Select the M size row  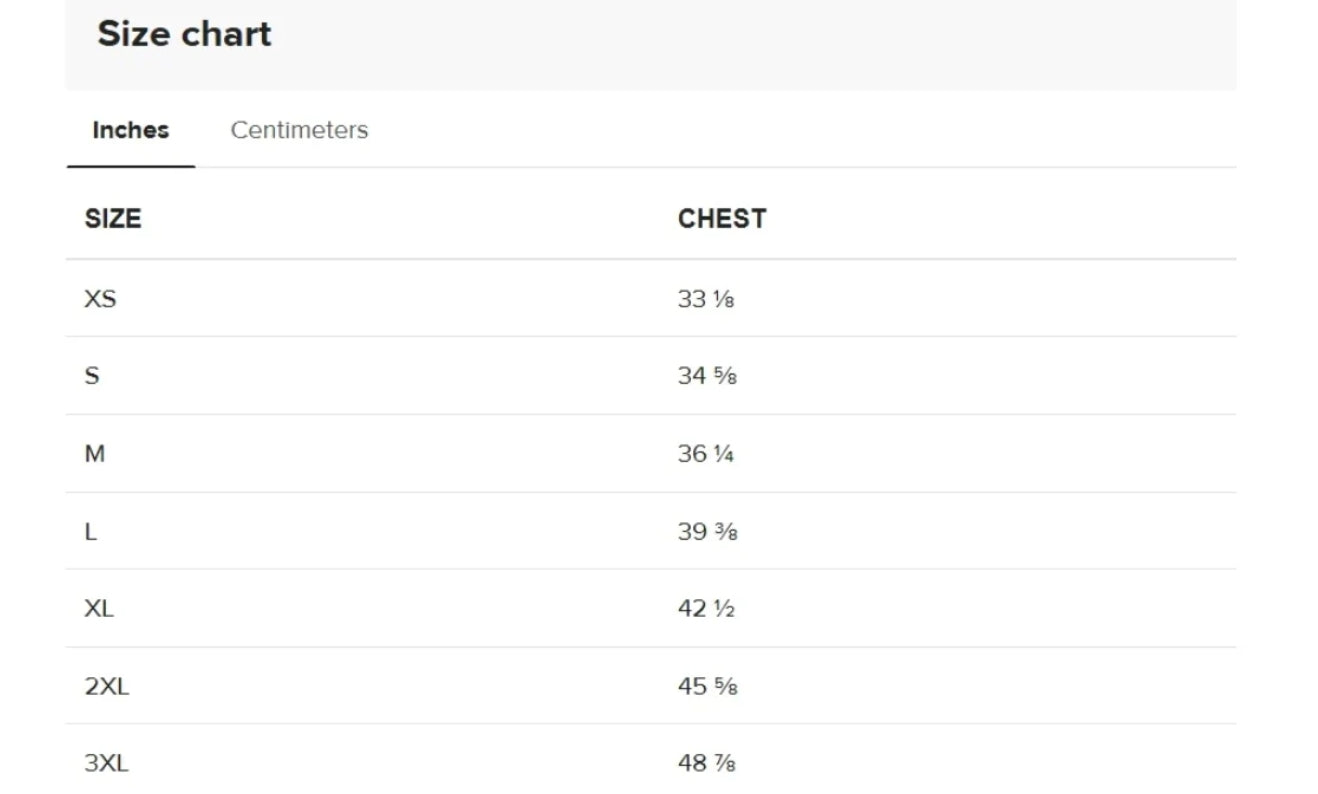(651, 454)
